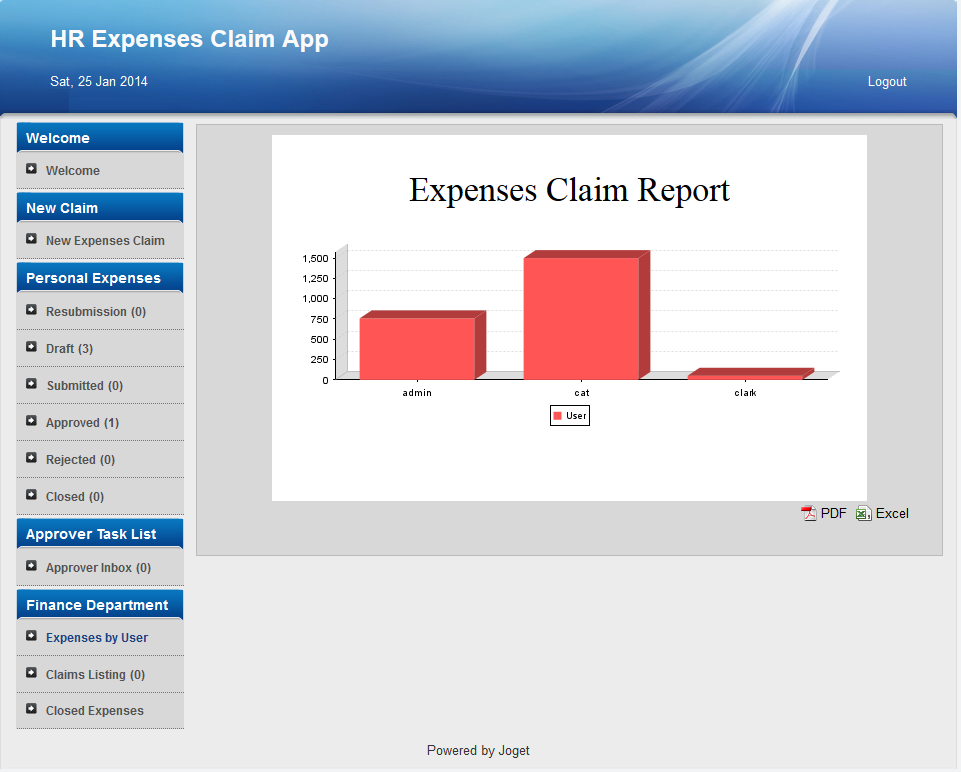The image size is (961, 772).
Task: Click the arrow icon beside Closed (0)
Action: 31,494
